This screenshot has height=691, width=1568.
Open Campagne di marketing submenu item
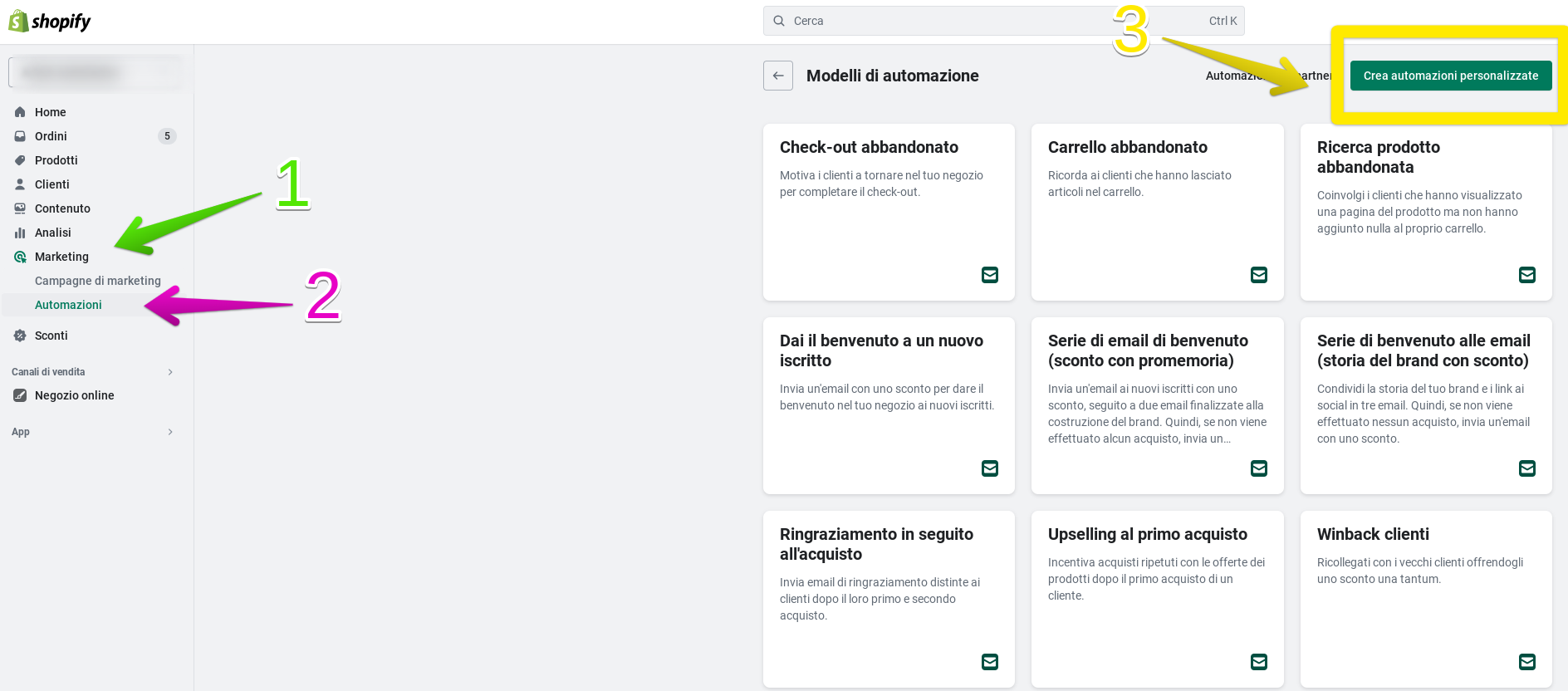point(97,281)
